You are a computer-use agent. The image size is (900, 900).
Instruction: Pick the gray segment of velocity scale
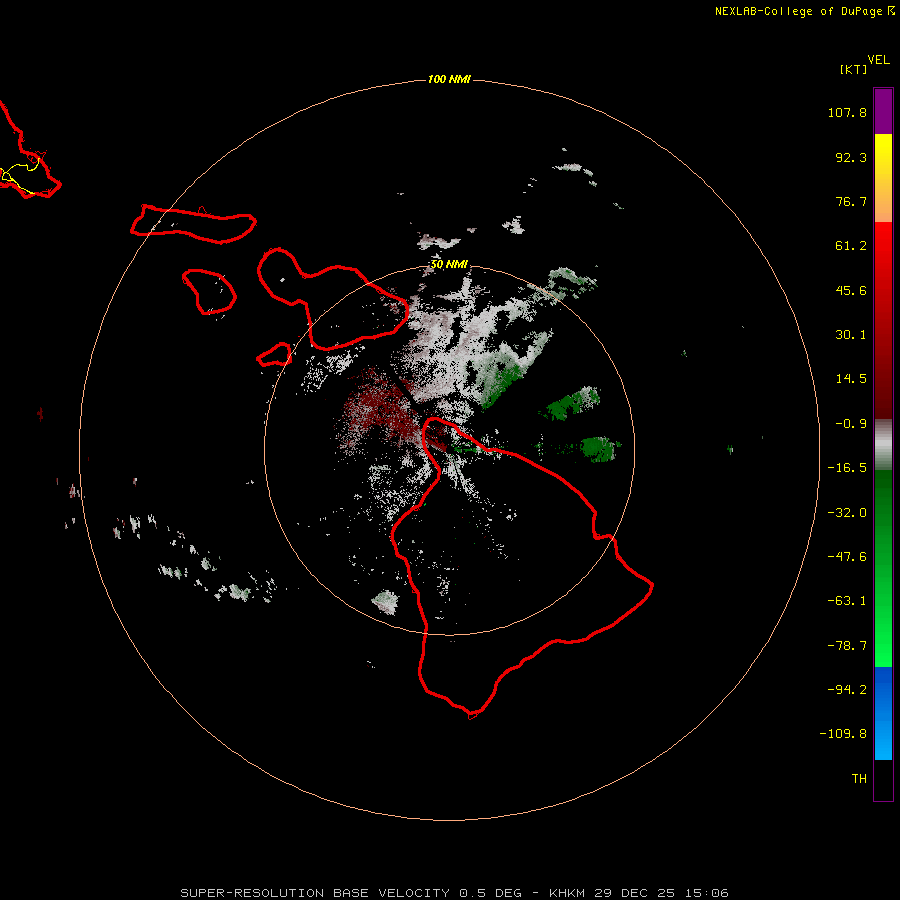tap(883, 445)
